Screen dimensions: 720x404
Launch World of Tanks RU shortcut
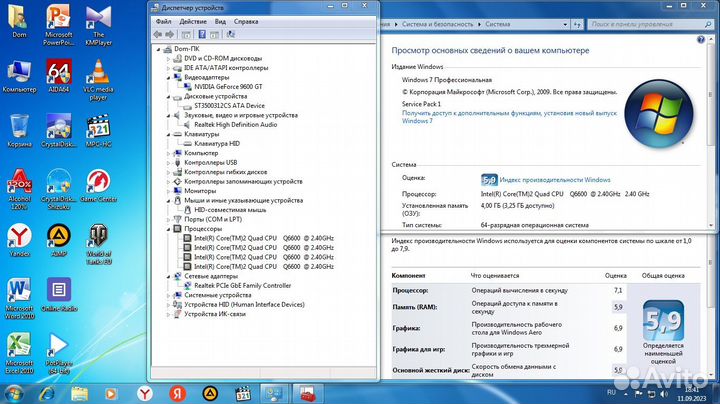(x=98, y=244)
